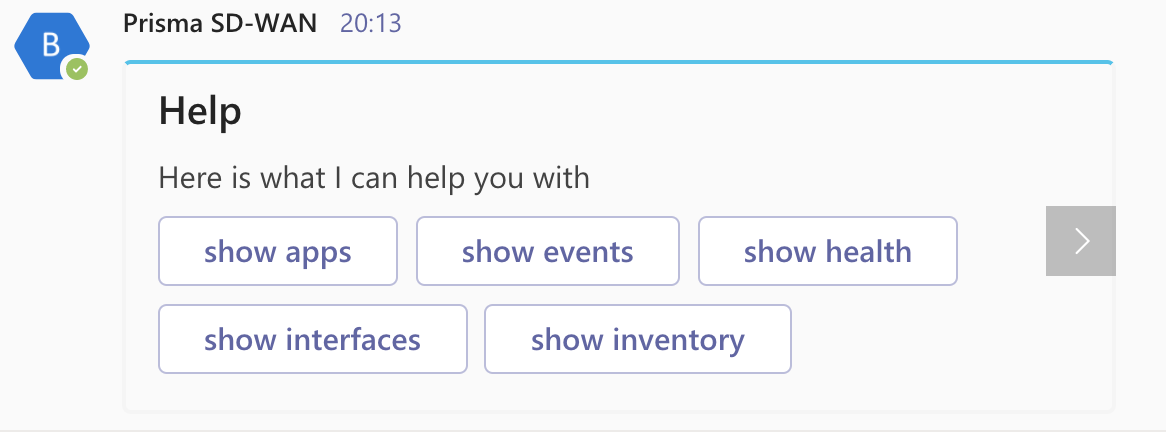1166x432 pixels.
Task: Click the 20:13 message timestamp
Action: pyautogui.click(x=370, y=23)
